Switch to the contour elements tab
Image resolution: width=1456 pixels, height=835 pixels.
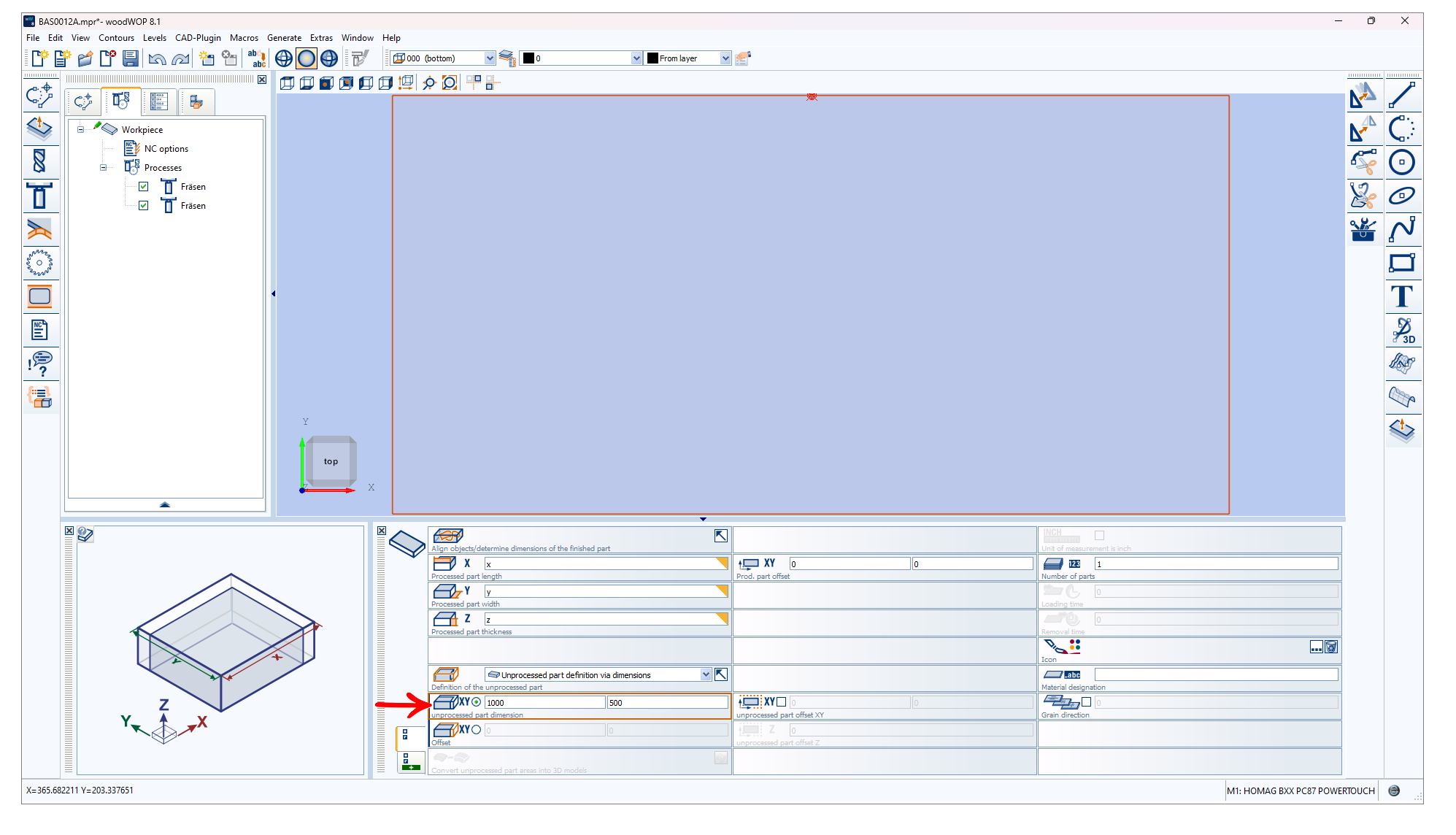tap(83, 101)
